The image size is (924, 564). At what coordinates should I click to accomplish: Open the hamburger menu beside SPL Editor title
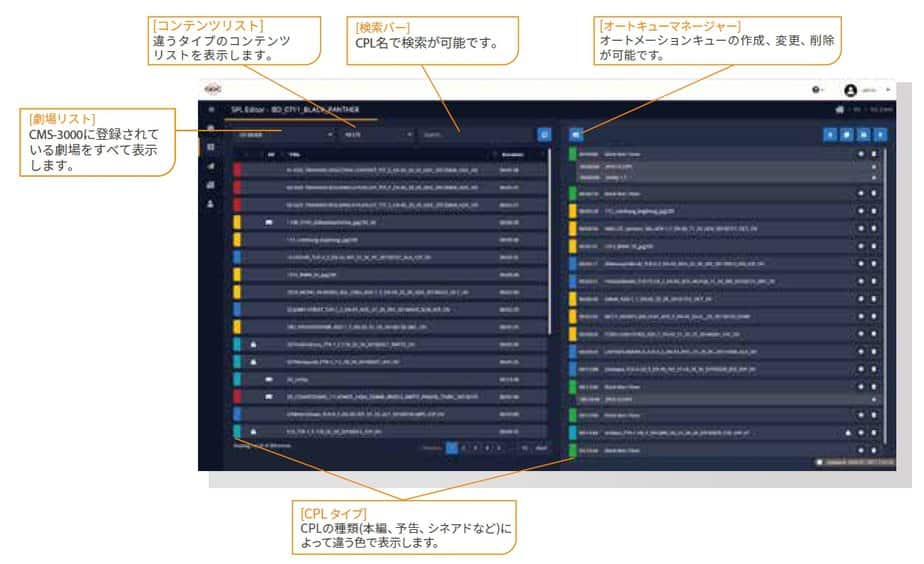(x=212, y=110)
